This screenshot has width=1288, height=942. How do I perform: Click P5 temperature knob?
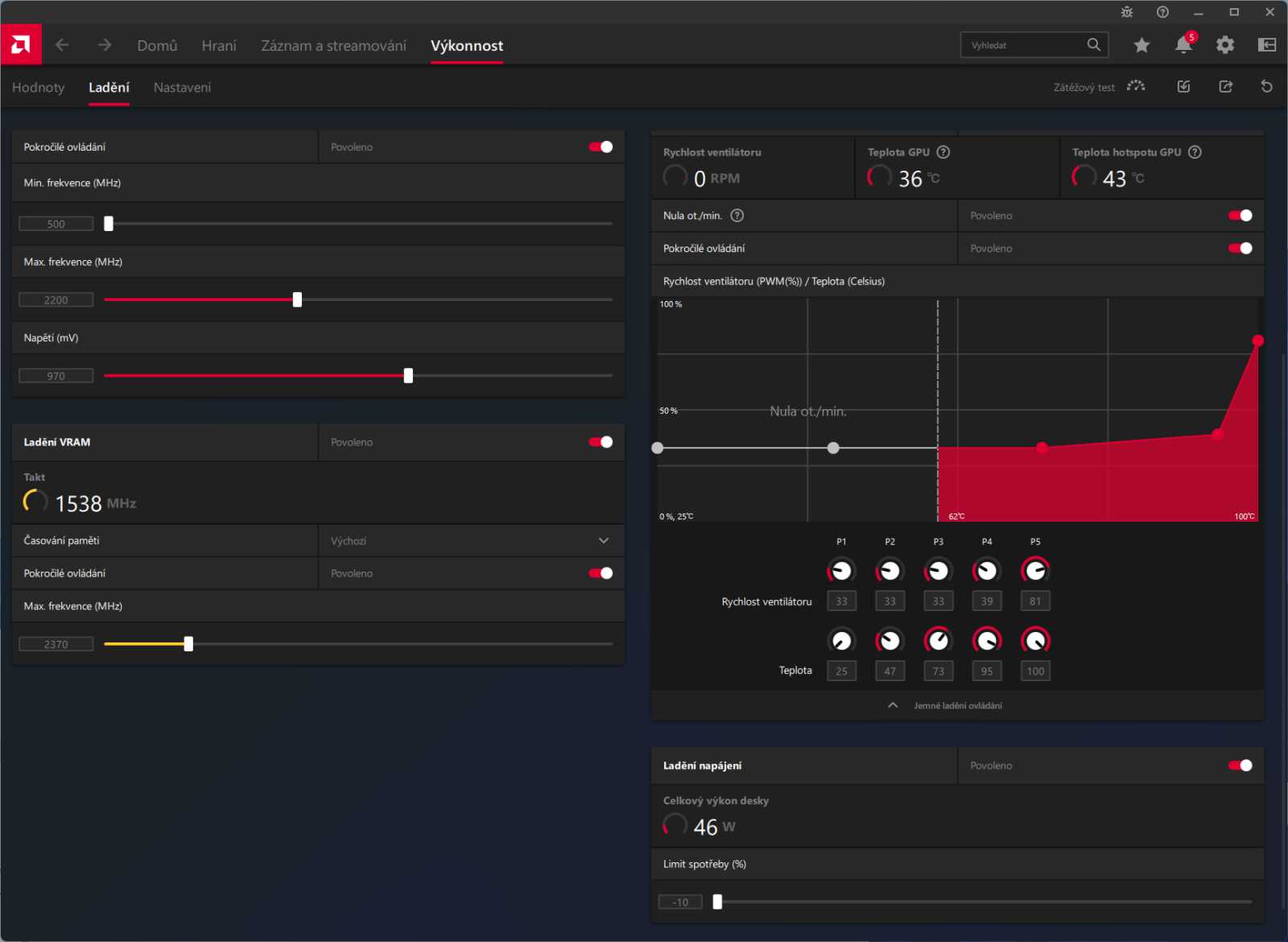[x=1035, y=640]
